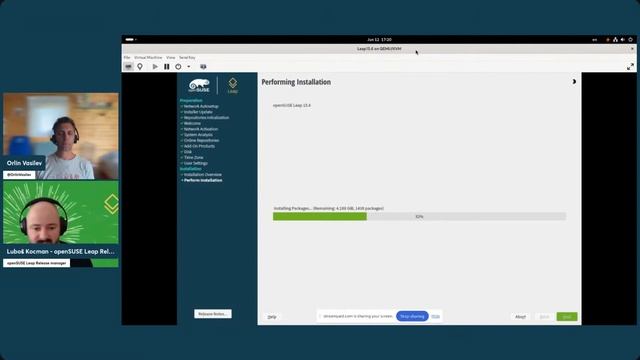The image size is (640, 360).
Task: Toggle fullscreen view of VM console
Action: click(630, 67)
